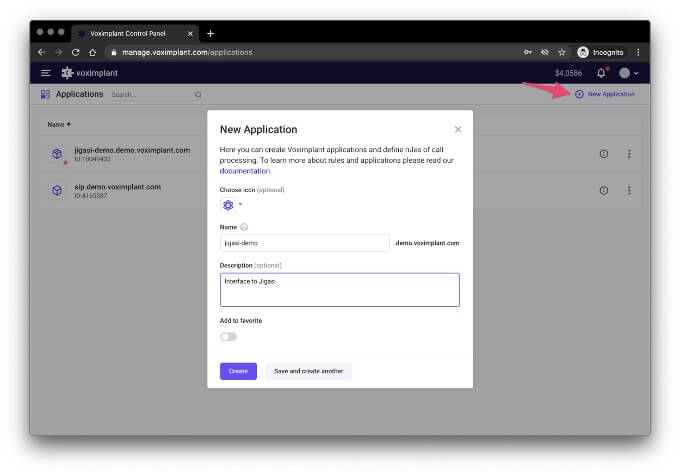View the account balance $4.0586

tap(568, 73)
